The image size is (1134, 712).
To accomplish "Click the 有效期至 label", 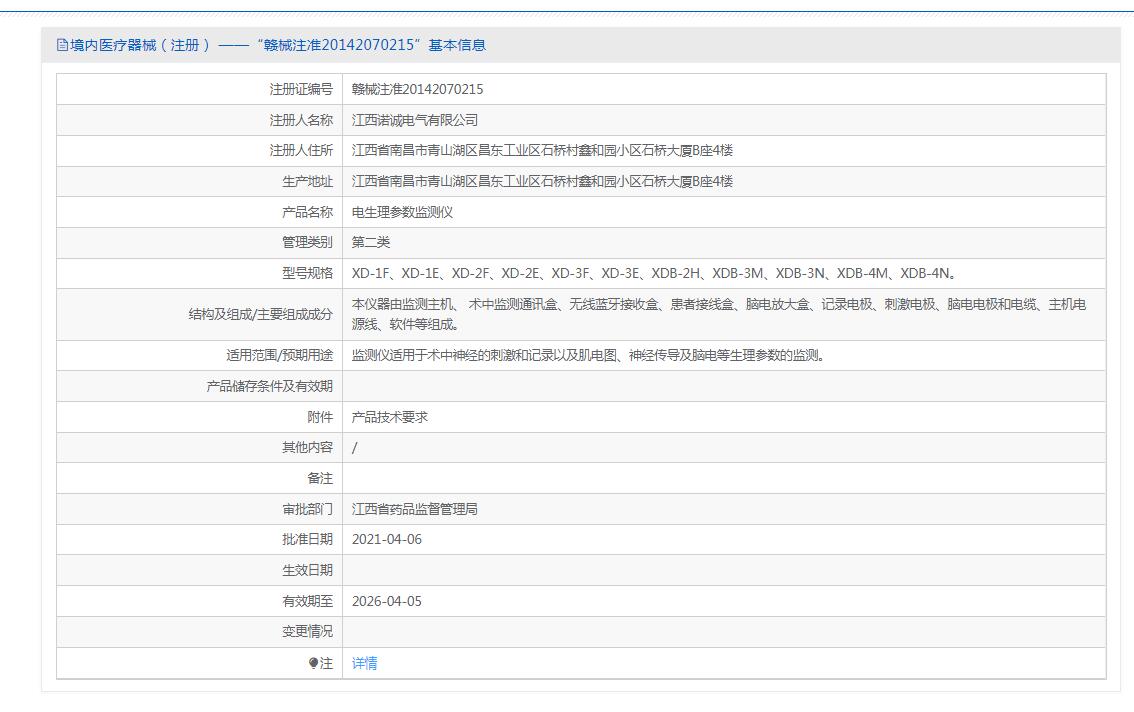I will coord(307,601).
